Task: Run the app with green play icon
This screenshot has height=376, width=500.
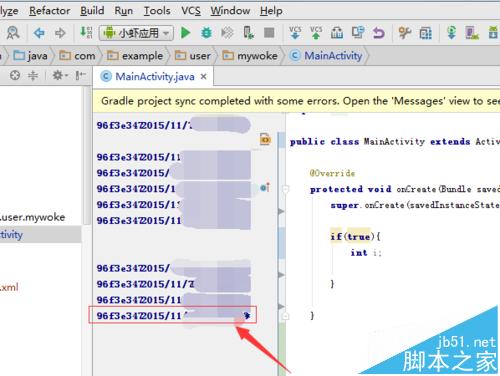Action: [185, 33]
